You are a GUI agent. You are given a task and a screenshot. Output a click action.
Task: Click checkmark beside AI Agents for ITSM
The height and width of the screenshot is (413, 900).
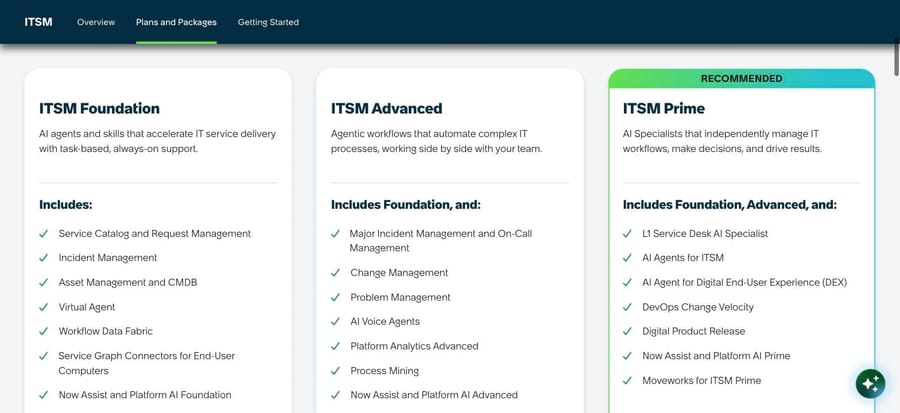pos(627,258)
